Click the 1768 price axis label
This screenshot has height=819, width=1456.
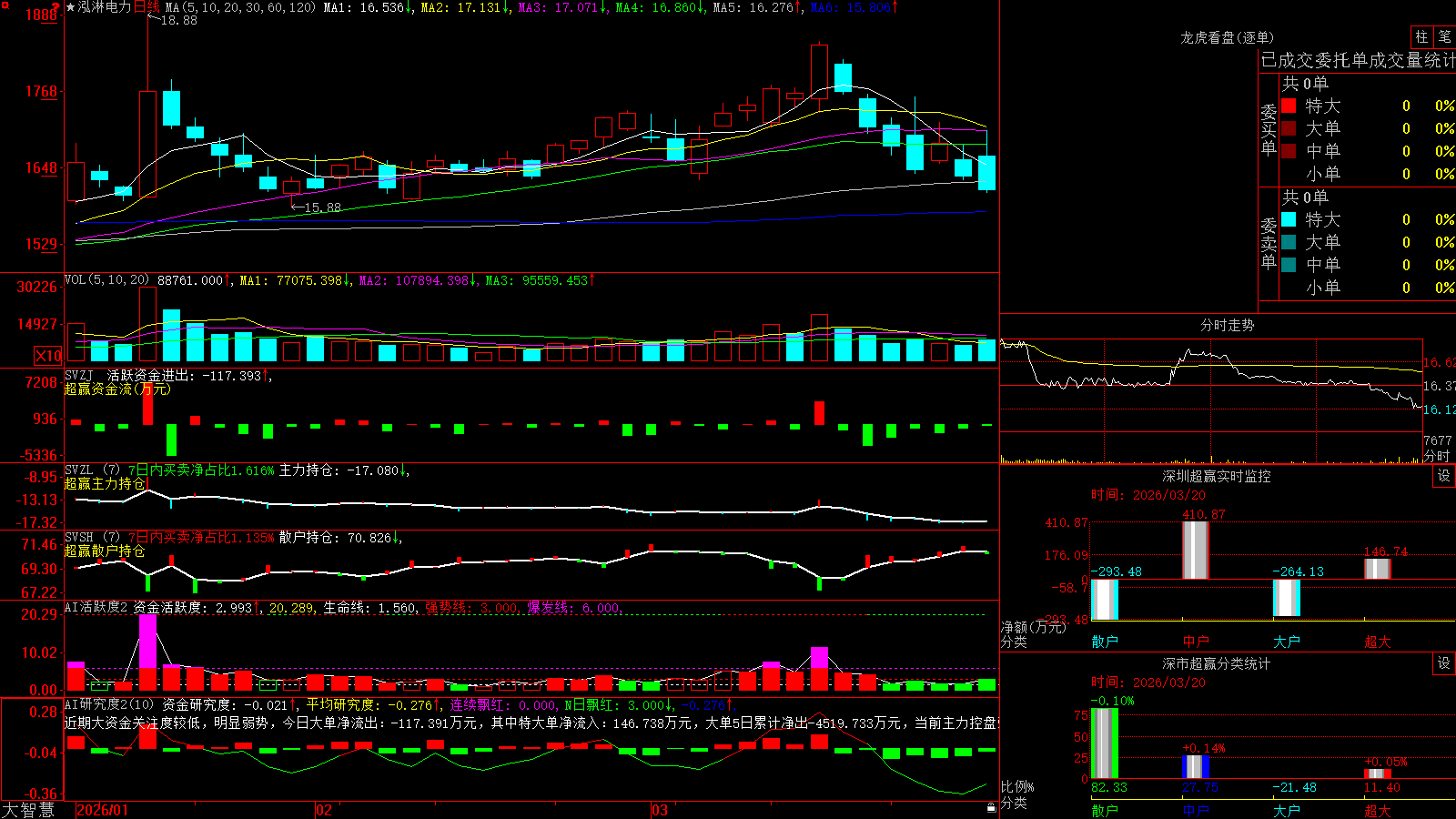click(41, 91)
